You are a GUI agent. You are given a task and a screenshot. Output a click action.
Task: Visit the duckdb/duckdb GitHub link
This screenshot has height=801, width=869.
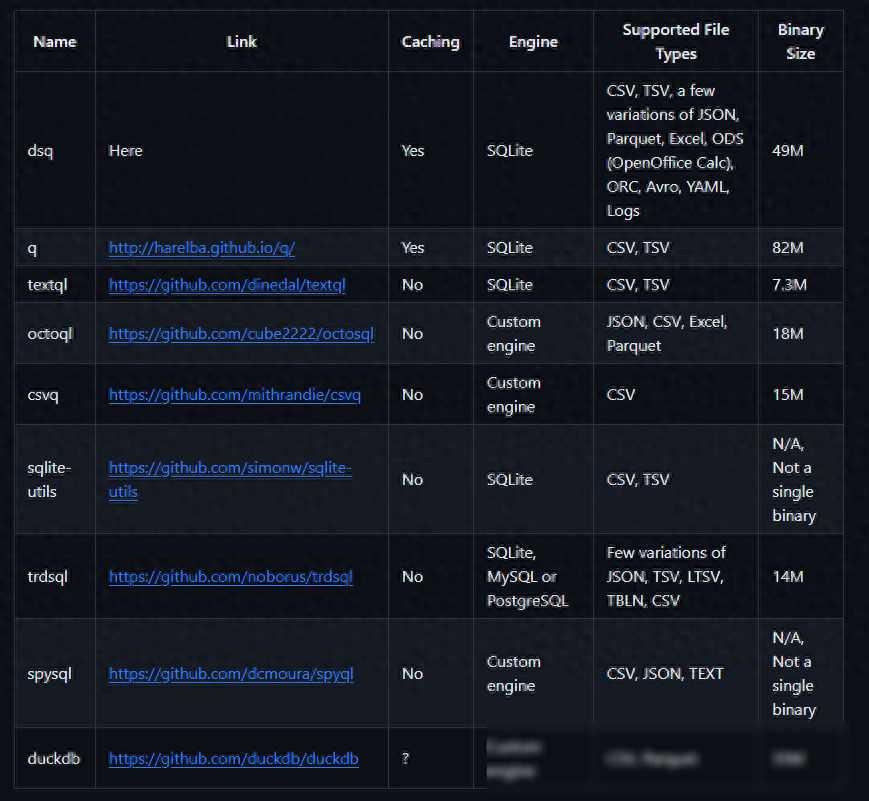click(x=233, y=758)
